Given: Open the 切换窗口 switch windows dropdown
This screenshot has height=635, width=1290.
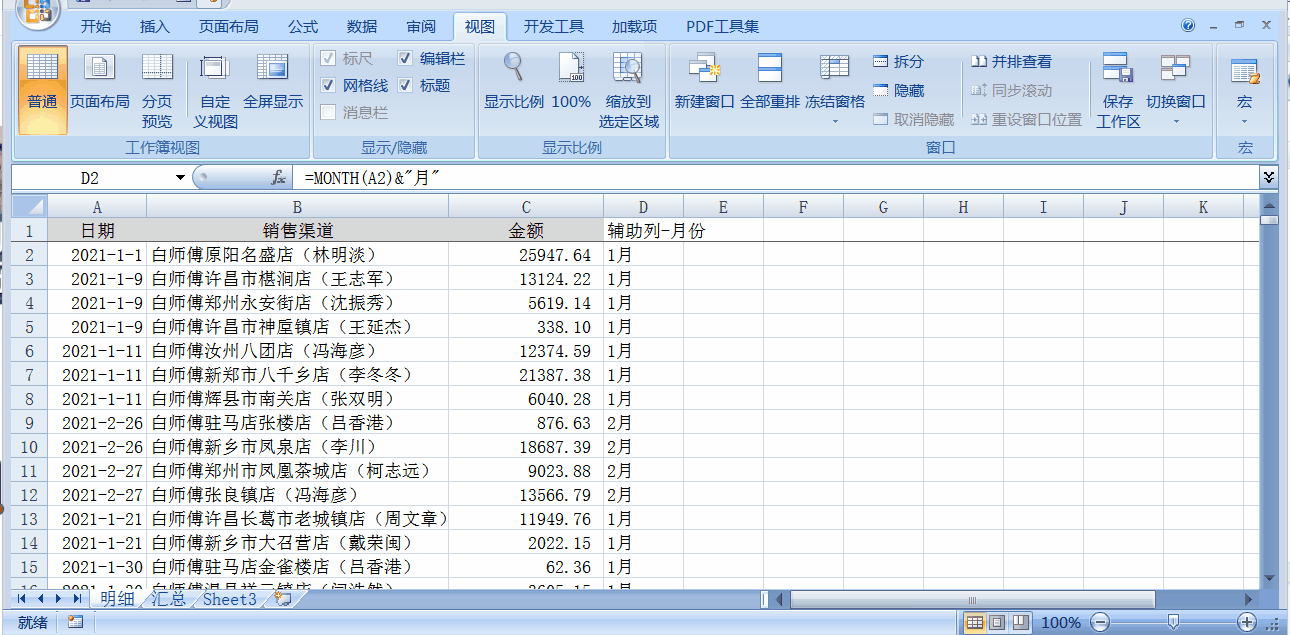Looking at the screenshot, I should pos(1175,122).
